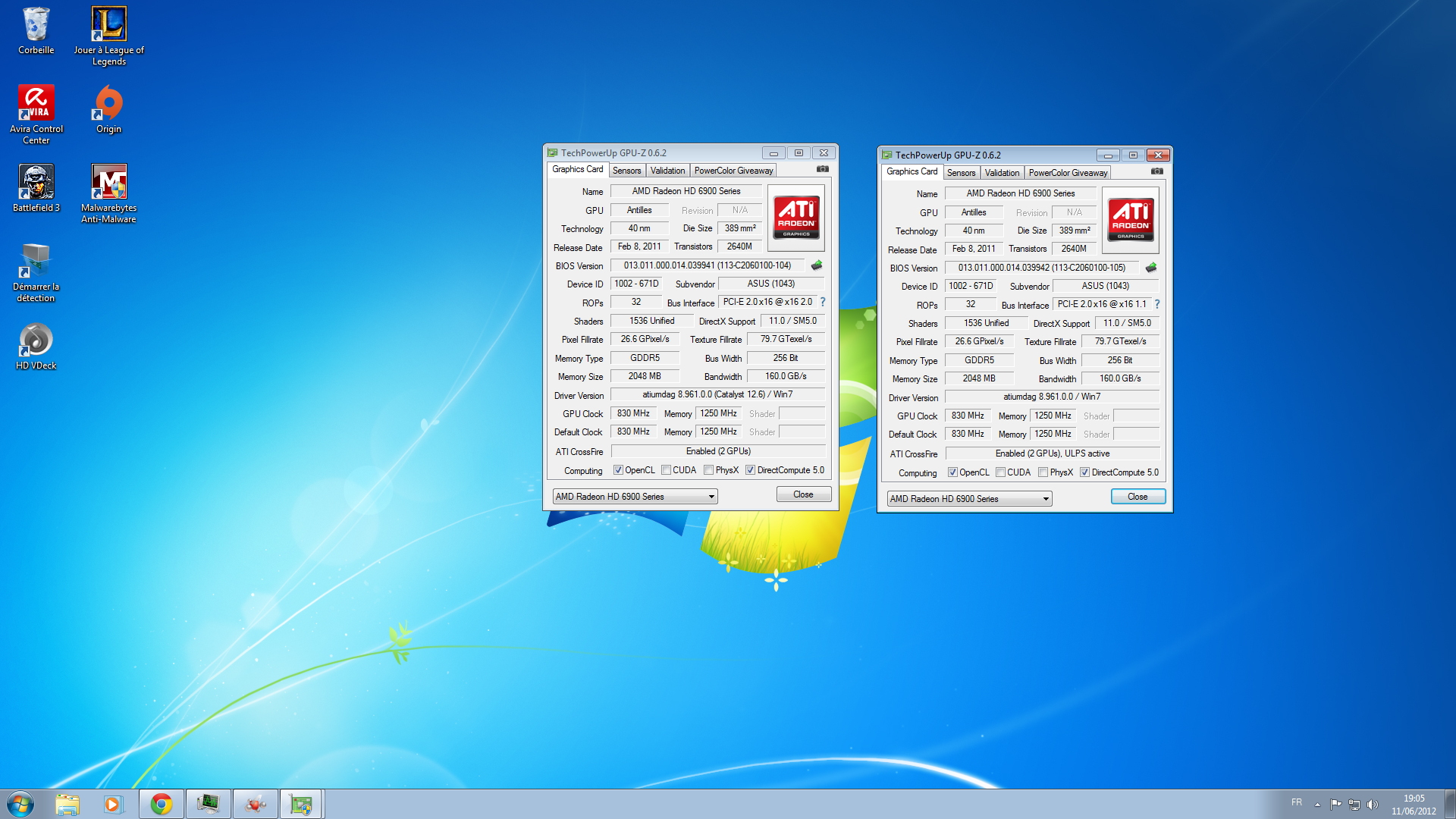The width and height of the screenshot is (1456, 819).
Task: Click the GPU-Z title bar icon of left window
Action: [x=553, y=152]
